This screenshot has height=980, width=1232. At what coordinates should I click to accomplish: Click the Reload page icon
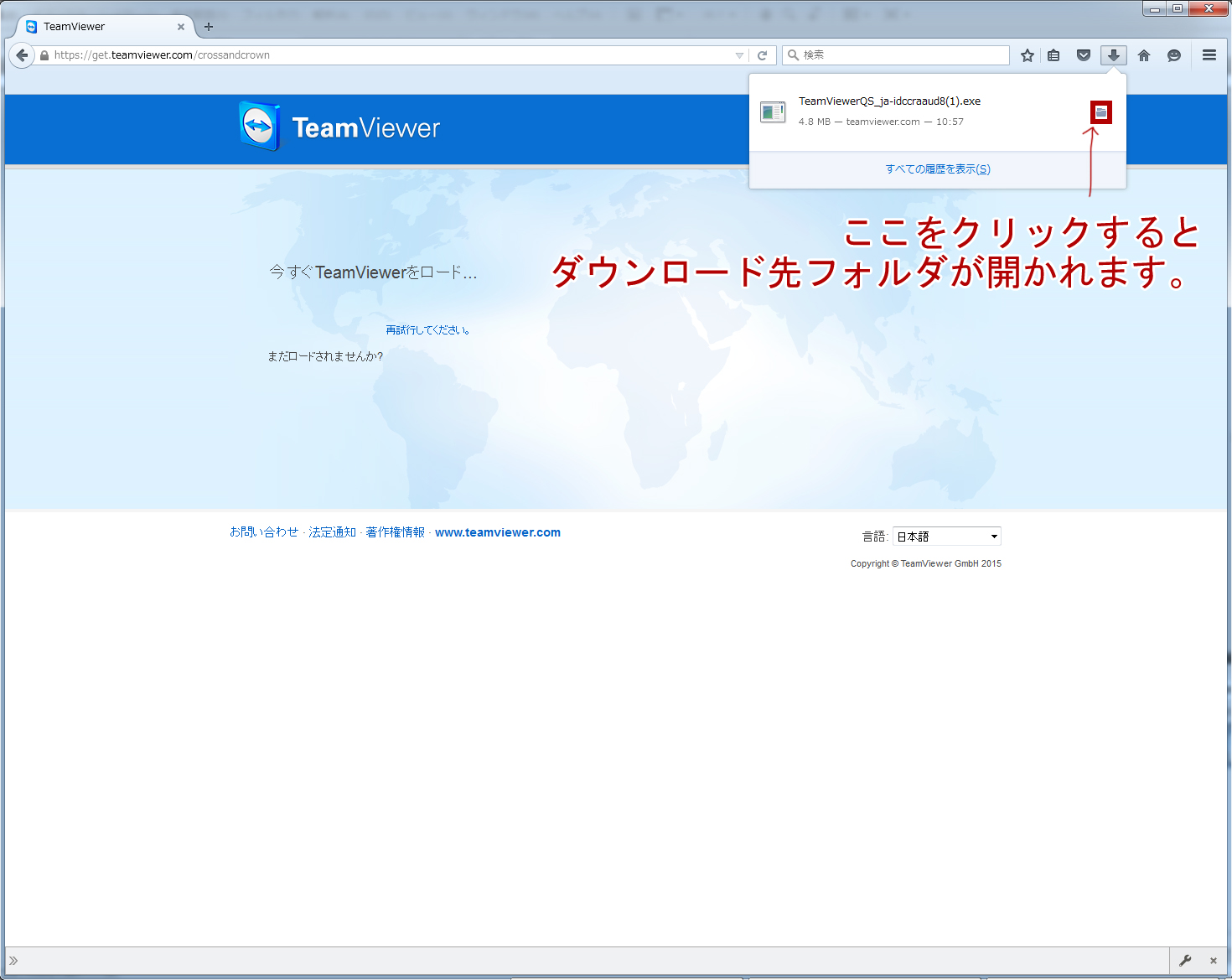[x=763, y=55]
